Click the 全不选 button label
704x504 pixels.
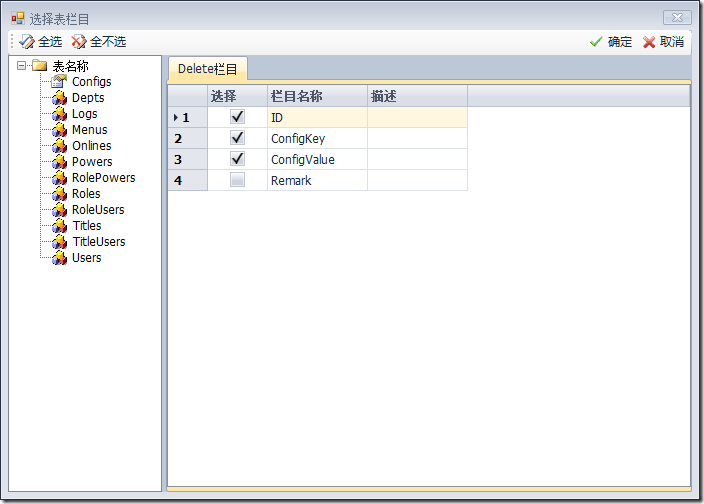(108, 42)
